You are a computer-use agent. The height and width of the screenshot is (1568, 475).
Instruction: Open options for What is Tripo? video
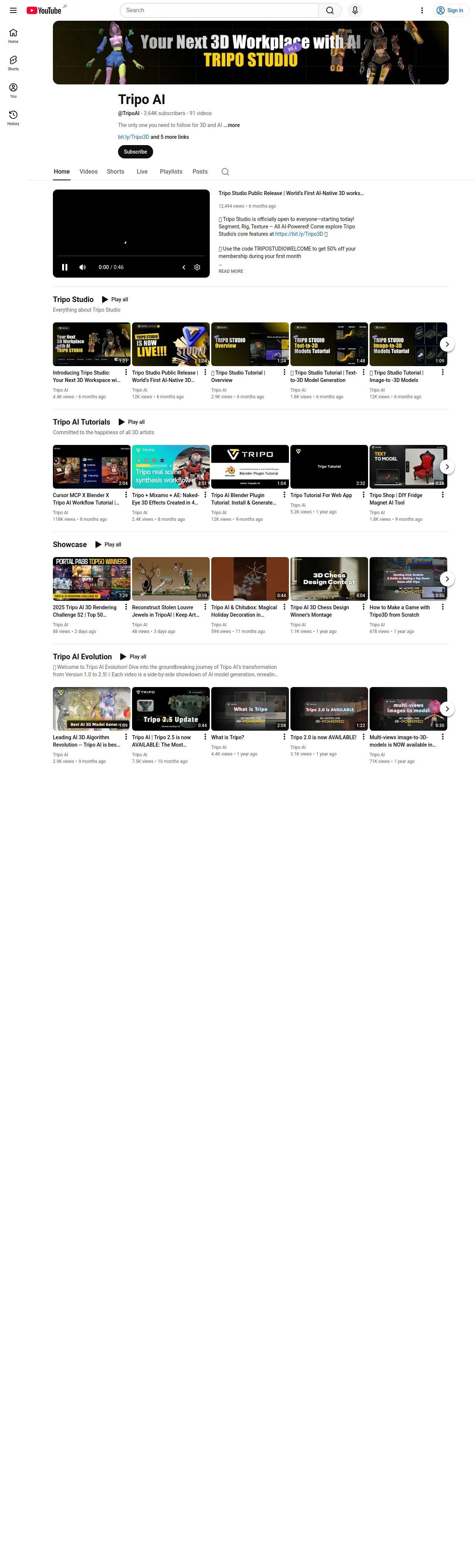pyautogui.click(x=284, y=737)
